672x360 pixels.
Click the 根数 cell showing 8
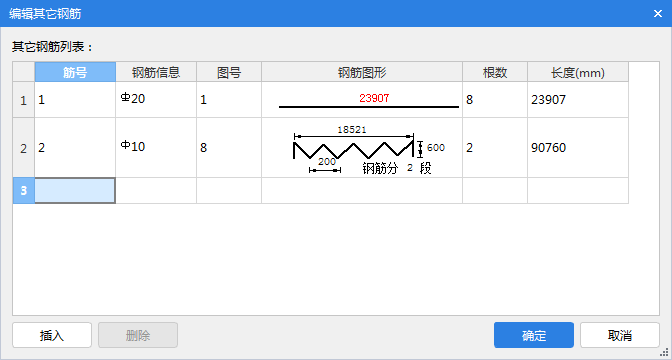[x=495, y=100]
